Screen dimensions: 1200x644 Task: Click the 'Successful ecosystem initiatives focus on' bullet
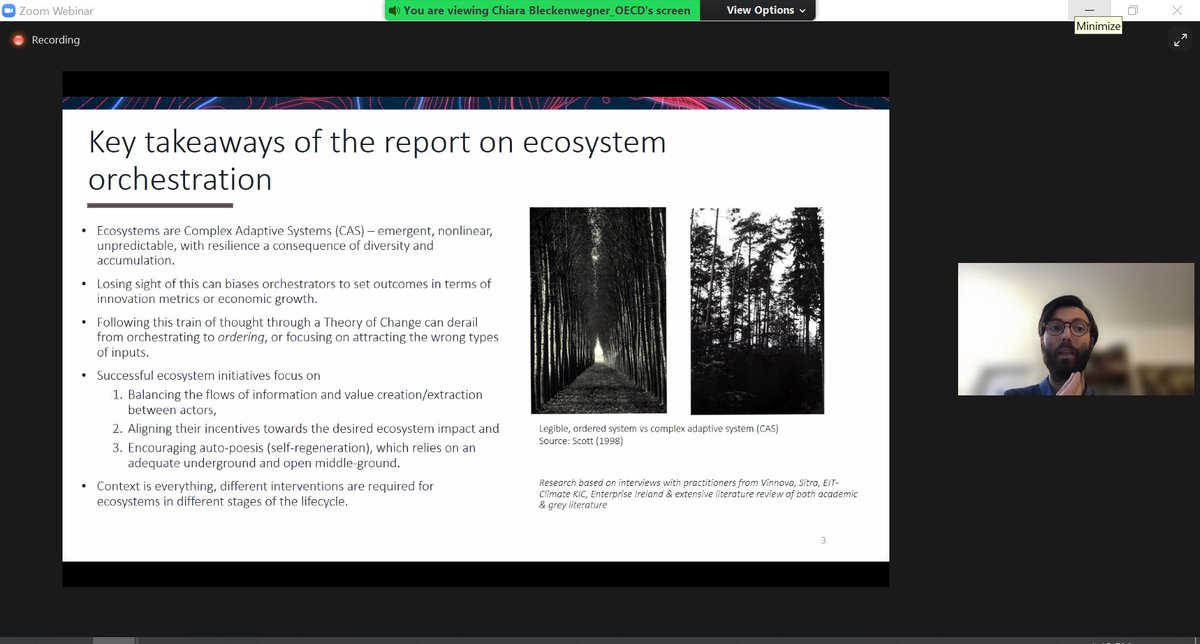(x=208, y=375)
